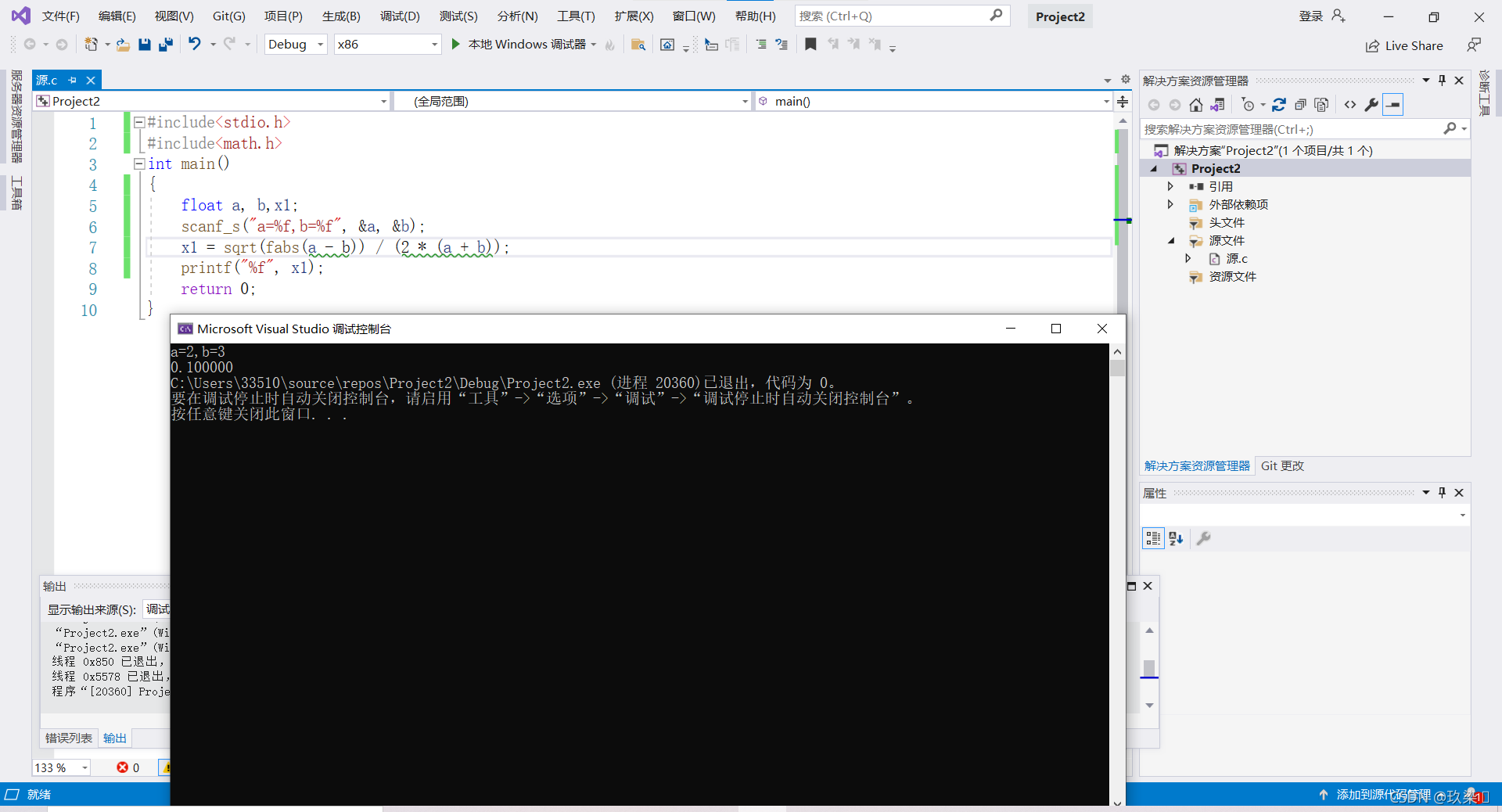Click 添加到源代码管理 in status bar
Viewport: 1502px width, 812px height.
pyautogui.click(x=1382, y=794)
